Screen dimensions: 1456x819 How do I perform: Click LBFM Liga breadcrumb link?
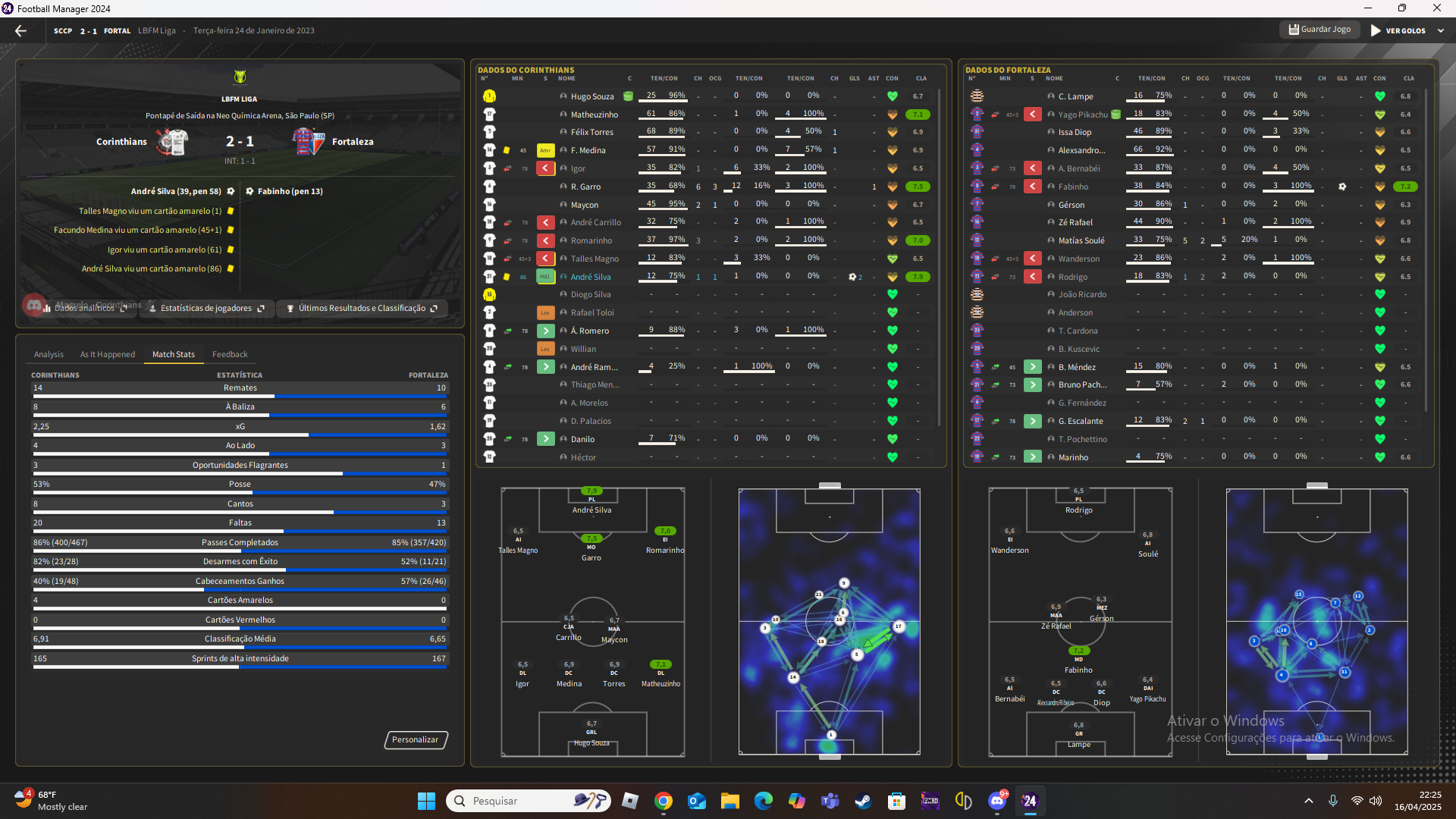coord(157,31)
